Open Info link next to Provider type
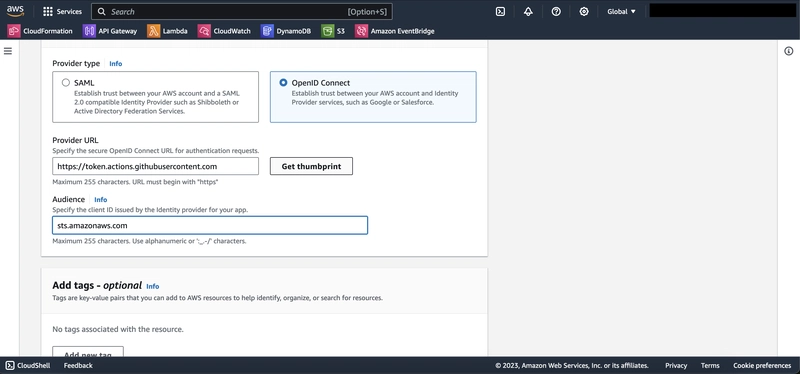Screen dimensions: 800x374 pyautogui.click(x=116, y=64)
